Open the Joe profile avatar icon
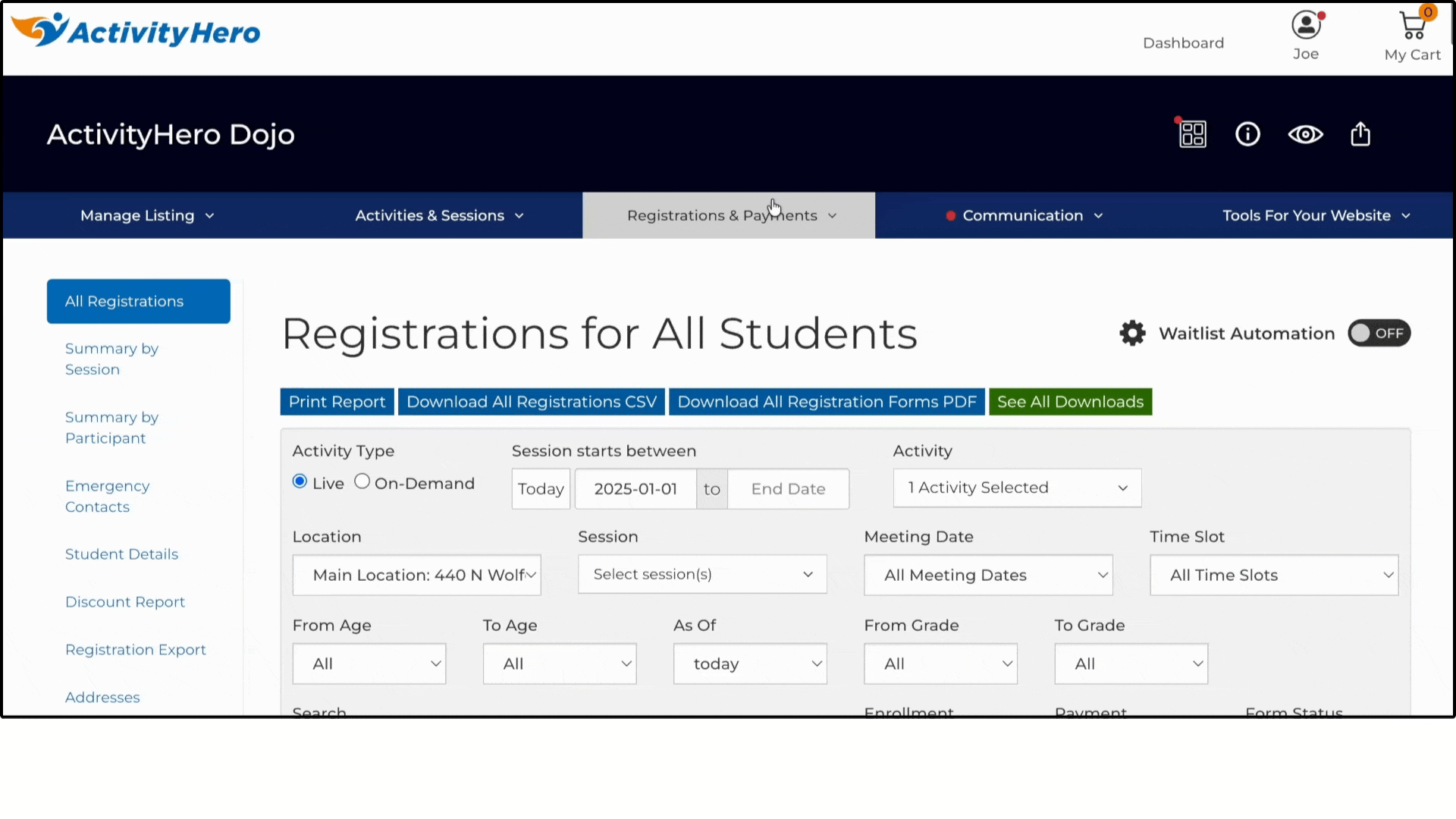Viewport: 1456px width, 819px height. [x=1306, y=25]
